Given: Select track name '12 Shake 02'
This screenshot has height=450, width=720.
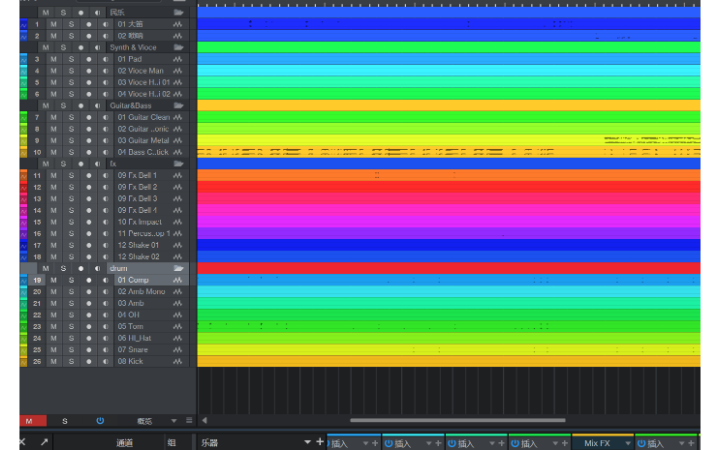Looking at the screenshot, I should click(x=138, y=257).
